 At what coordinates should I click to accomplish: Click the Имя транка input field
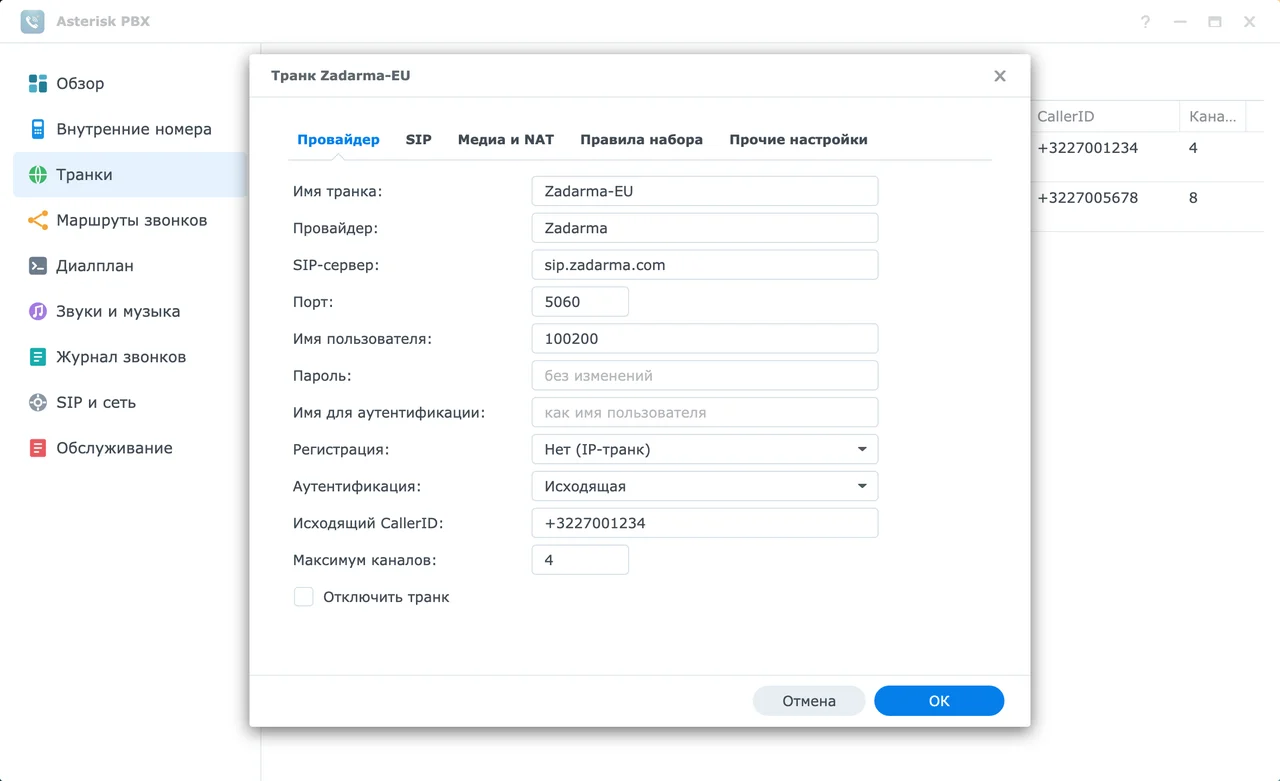705,191
